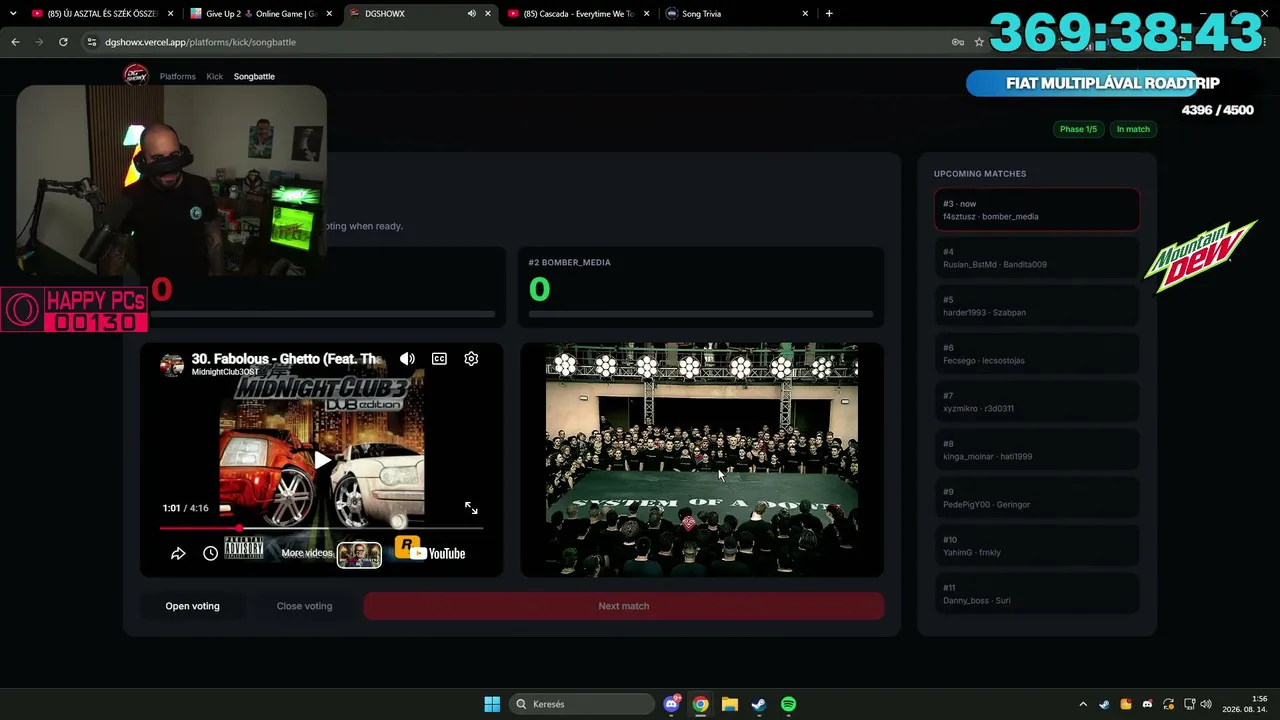Close the Song Trivia tab
Screen dimensions: 1280x720
click(x=805, y=14)
